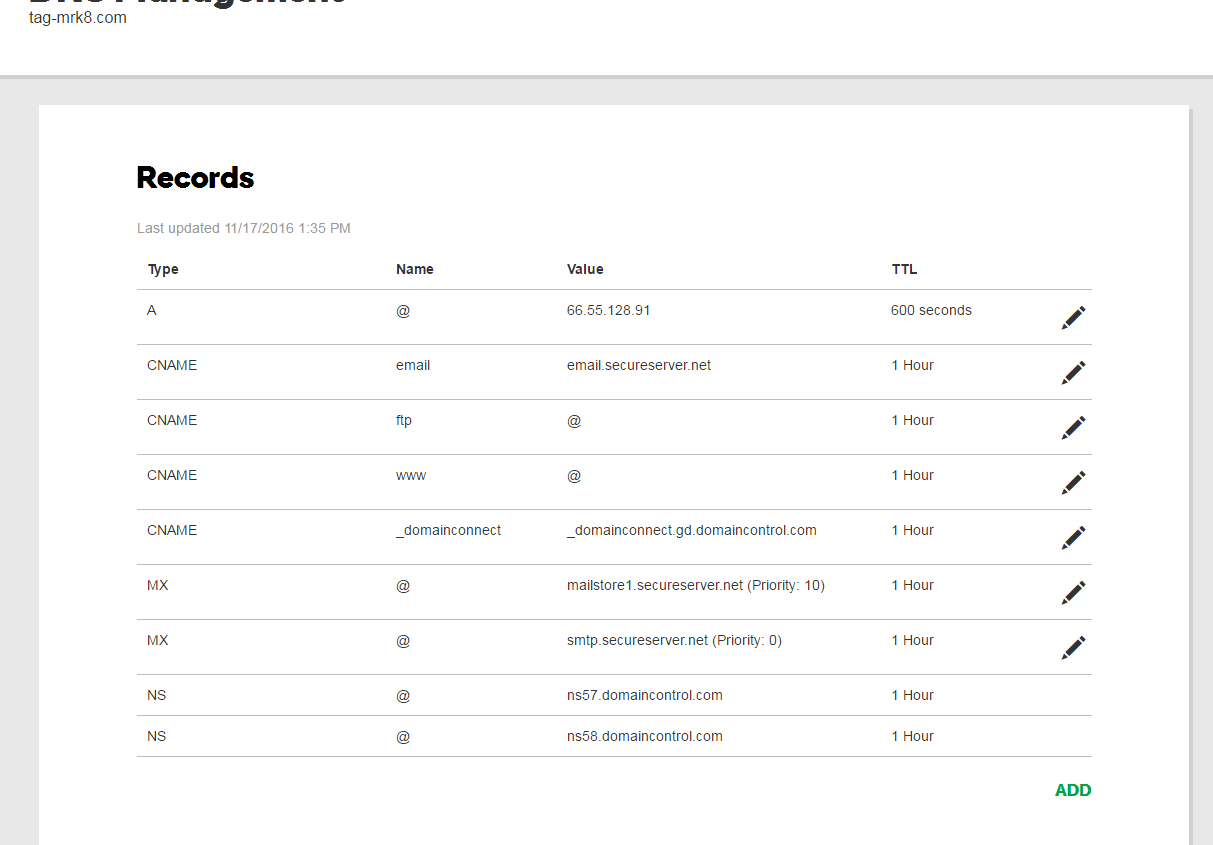Select the ns58.domaincontrol.com NS row
The height and width of the screenshot is (845, 1213).
(644, 736)
